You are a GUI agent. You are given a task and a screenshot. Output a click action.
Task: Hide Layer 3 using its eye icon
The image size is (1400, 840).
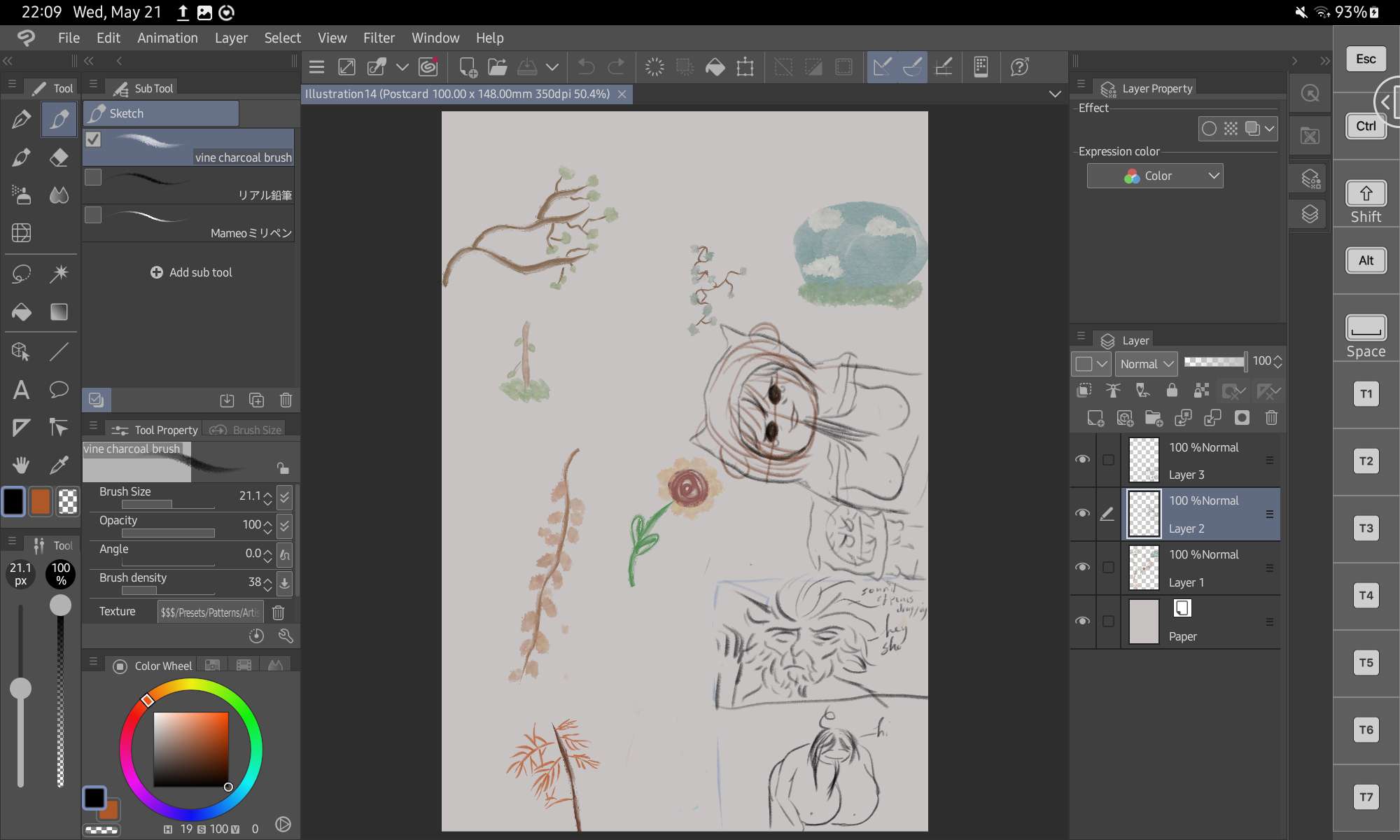(x=1082, y=459)
